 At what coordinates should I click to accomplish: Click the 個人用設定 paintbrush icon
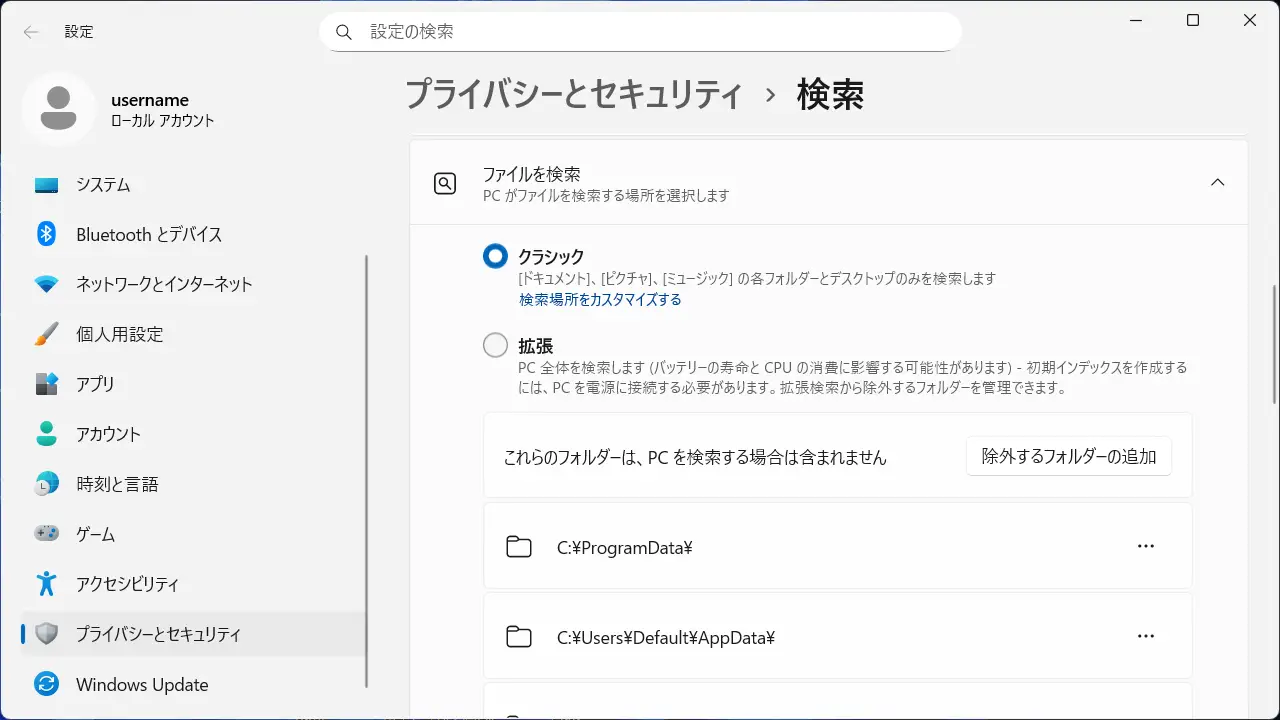(46, 334)
